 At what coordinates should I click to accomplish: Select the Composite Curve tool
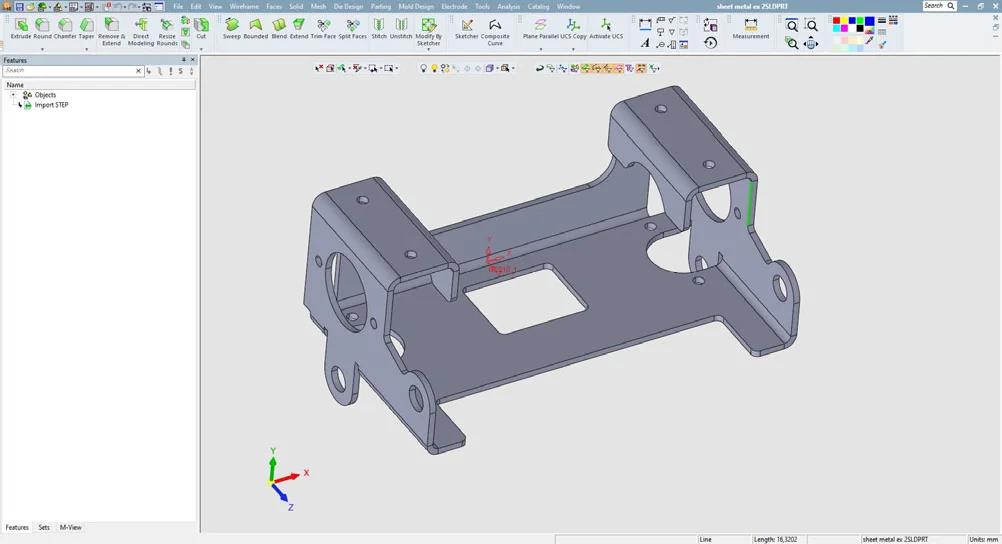(495, 32)
